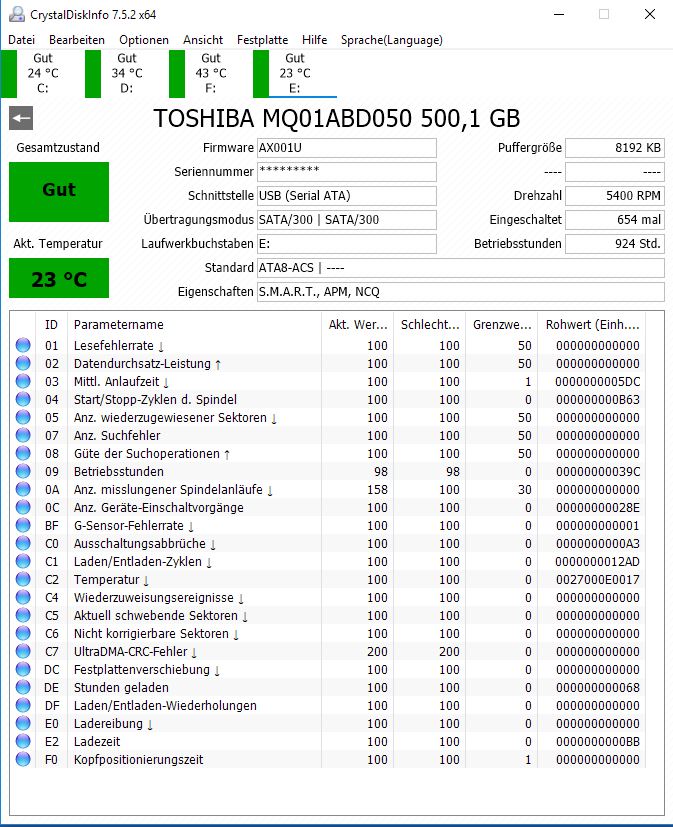Click the TOSHIBA MQ01ABD050 500,1 GB title
Image resolution: width=673 pixels, height=827 pixels.
[x=336, y=118]
